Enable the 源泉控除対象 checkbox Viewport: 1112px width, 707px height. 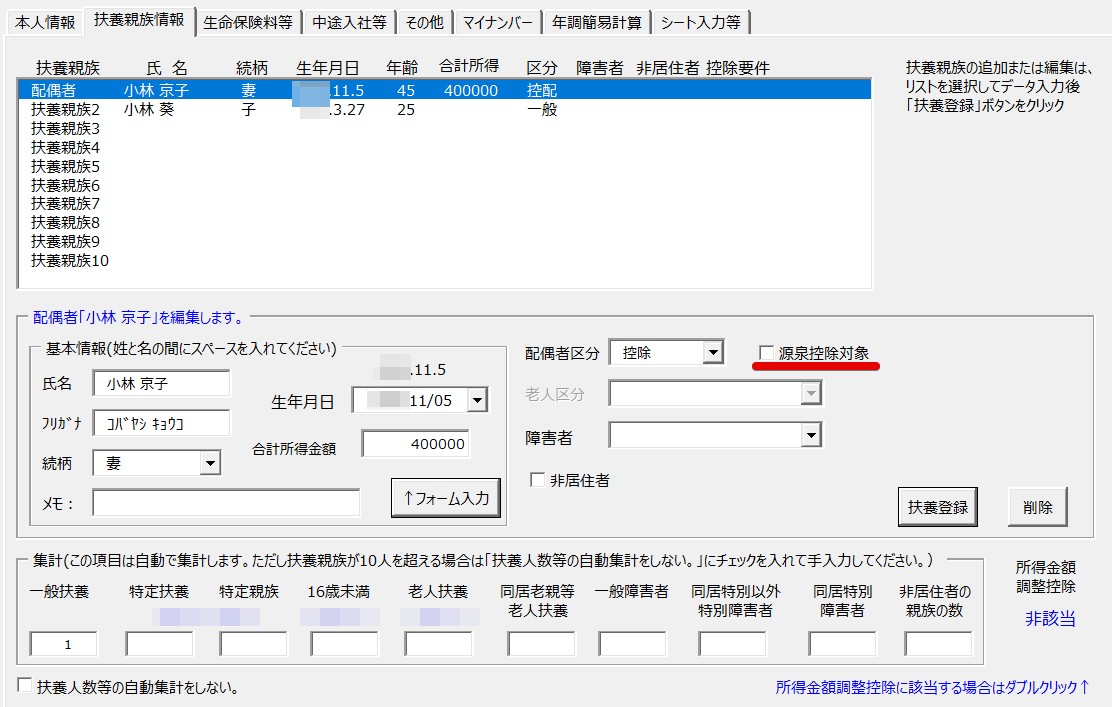pos(767,353)
